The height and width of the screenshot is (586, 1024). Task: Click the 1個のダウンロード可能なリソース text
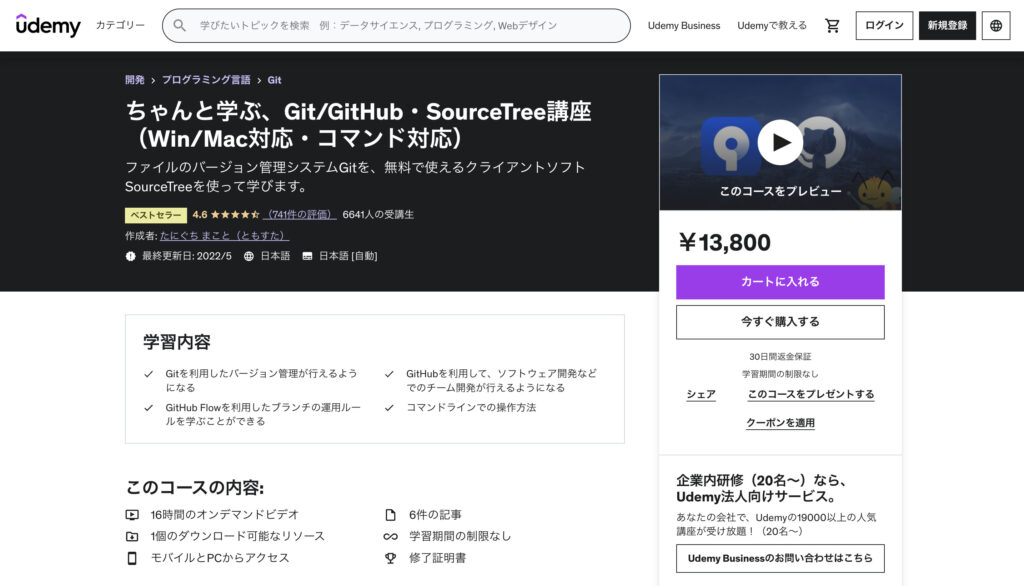238,536
